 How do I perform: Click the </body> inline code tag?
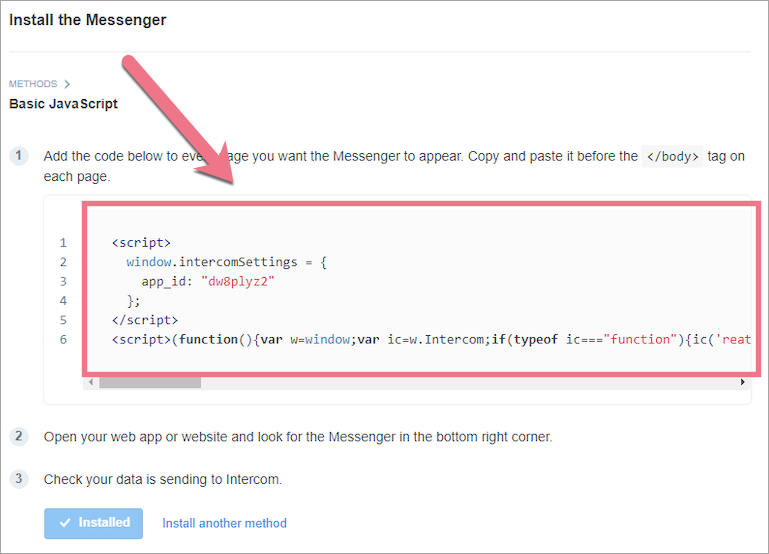click(670, 156)
